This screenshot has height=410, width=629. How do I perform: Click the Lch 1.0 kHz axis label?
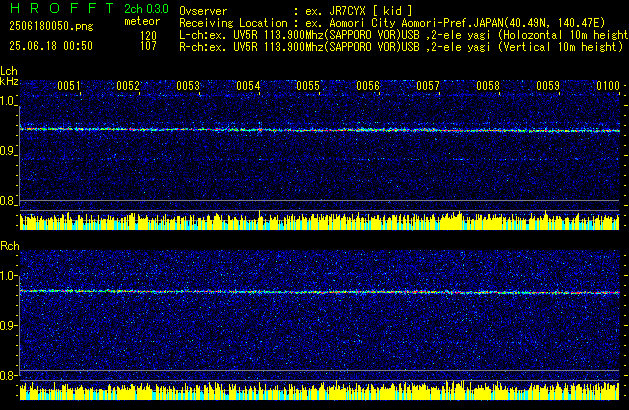click(x=7, y=101)
